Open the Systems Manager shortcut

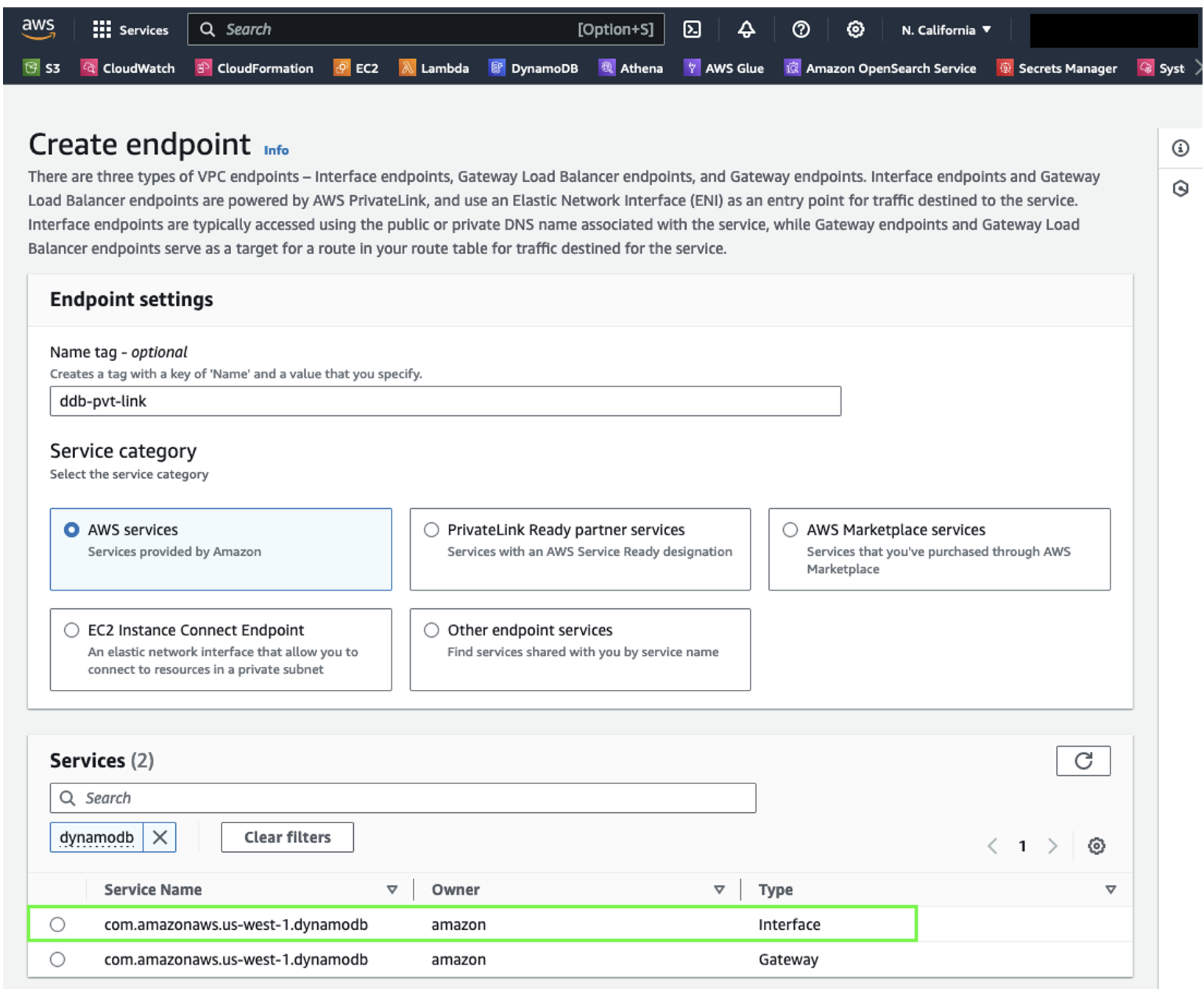(x=1161, y=68)
